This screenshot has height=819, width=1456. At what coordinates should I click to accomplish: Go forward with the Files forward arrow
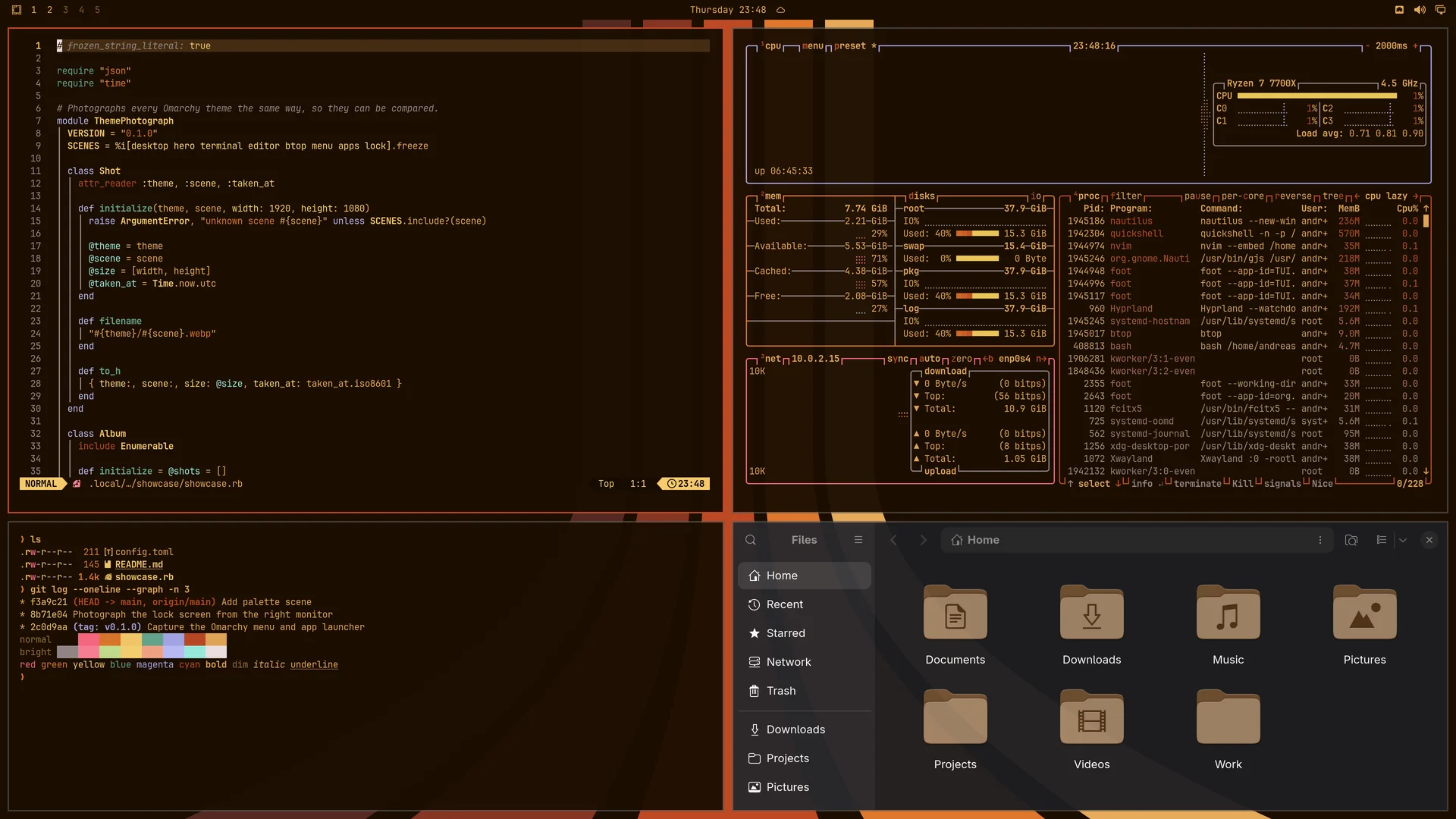(923, 540)
